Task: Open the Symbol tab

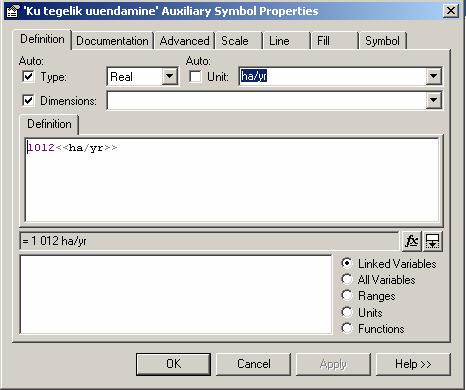Action: [x=383, y=41]
